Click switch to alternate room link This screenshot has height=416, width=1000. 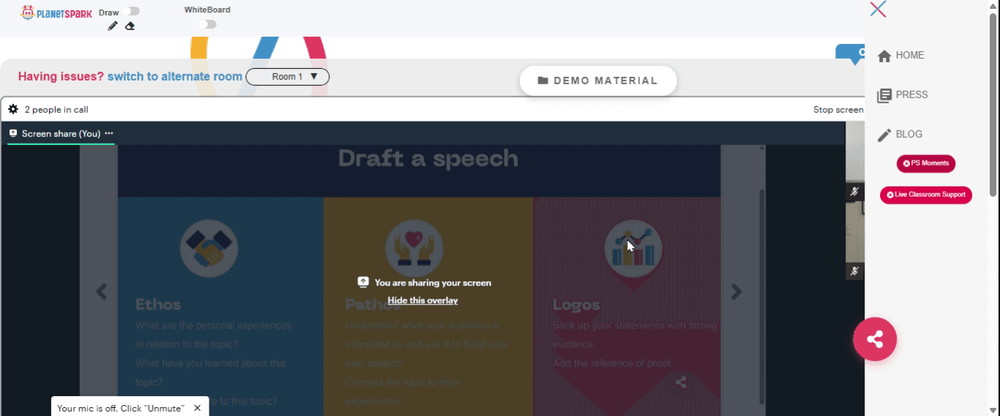click(175, 77)
